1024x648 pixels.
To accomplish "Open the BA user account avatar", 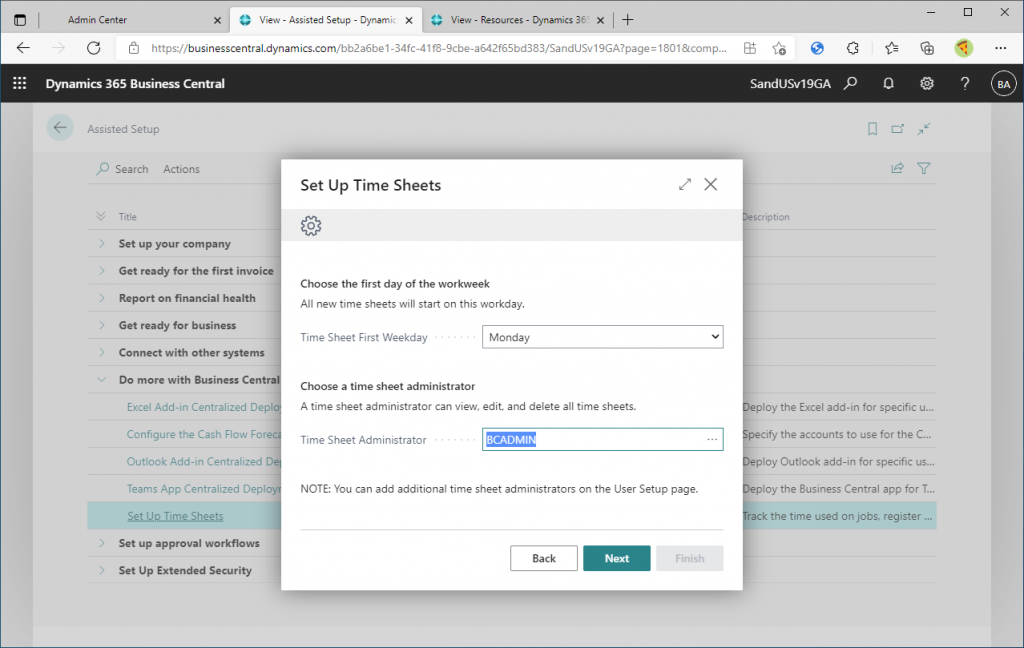I will click(1004, 84).
